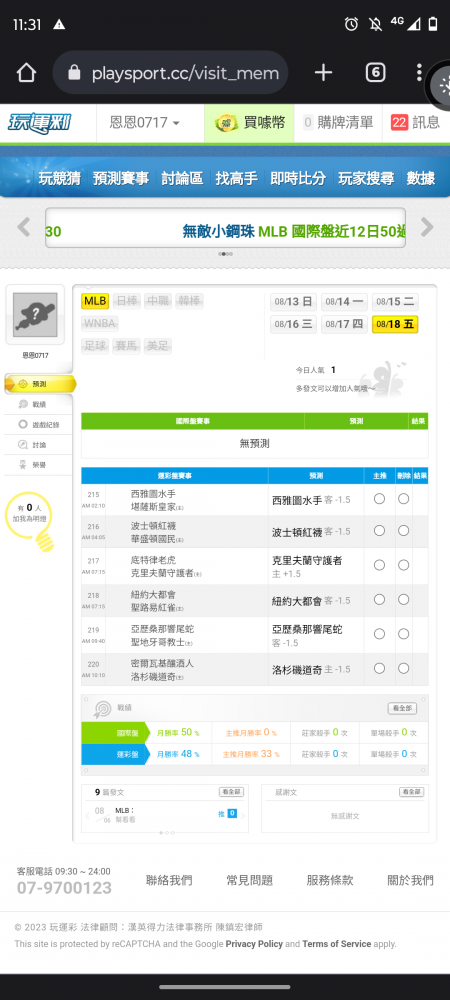Open 玩家搜尋 player search menu
450x1000 pixels.
[366, 179]
